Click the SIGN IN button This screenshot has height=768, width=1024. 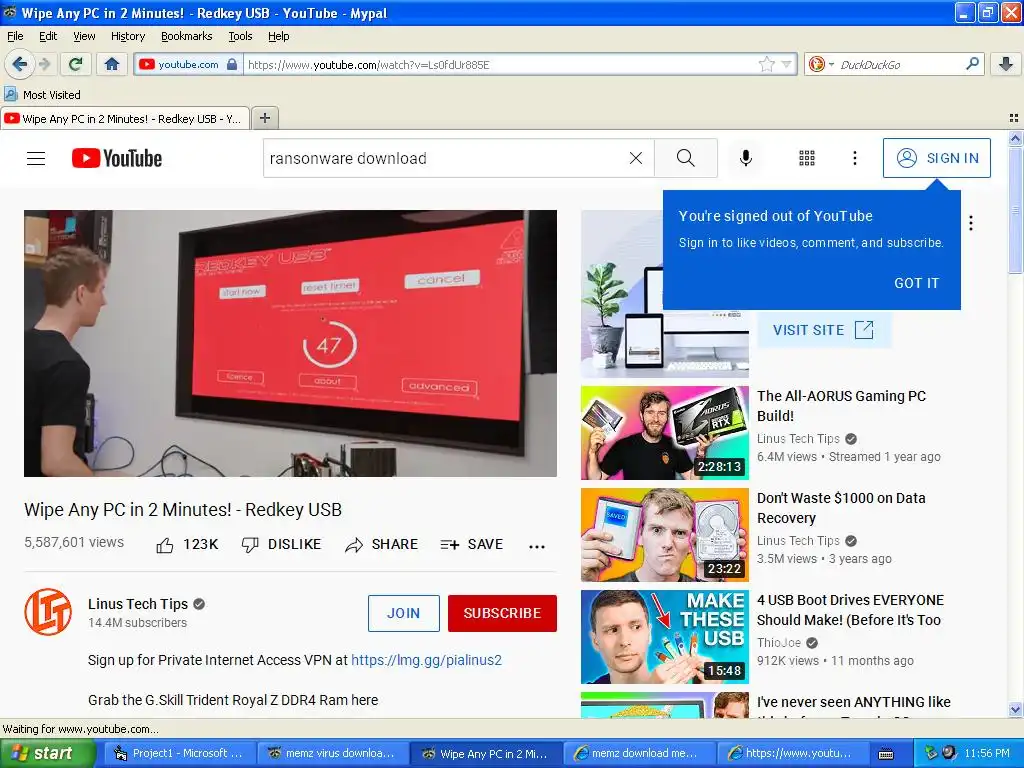point(936,158)
